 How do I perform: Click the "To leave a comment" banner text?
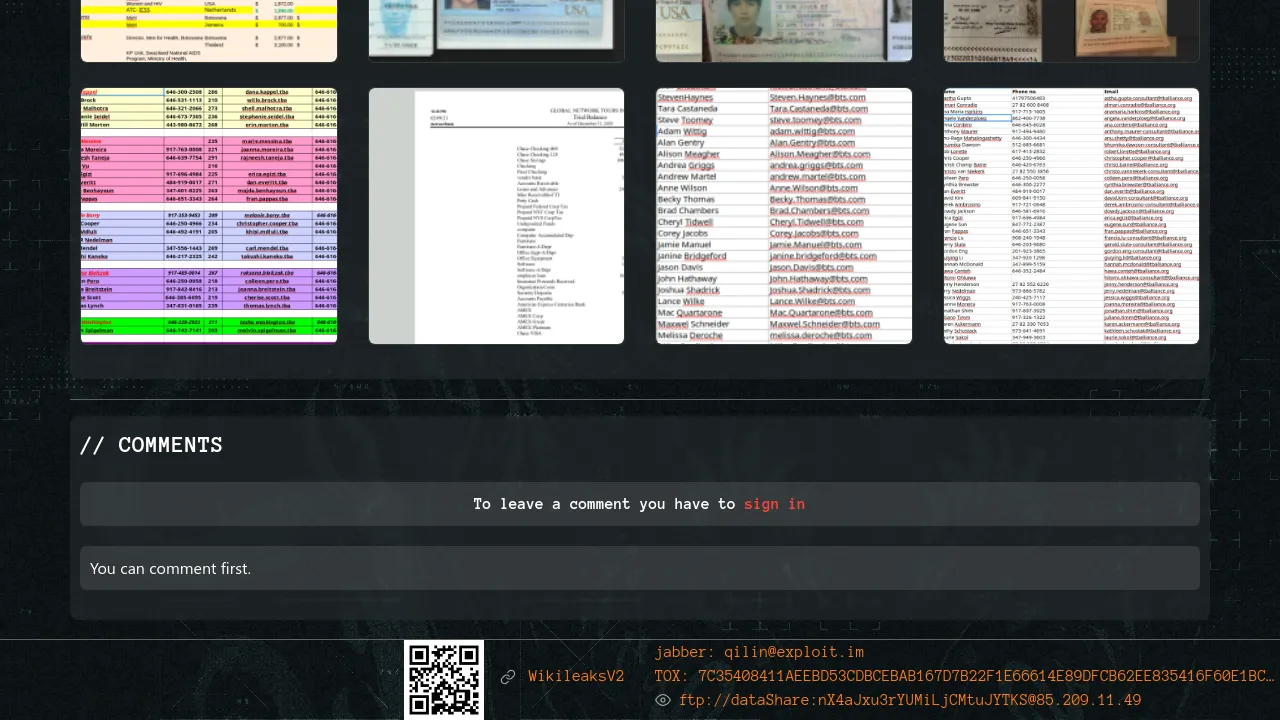coord(604,504)
